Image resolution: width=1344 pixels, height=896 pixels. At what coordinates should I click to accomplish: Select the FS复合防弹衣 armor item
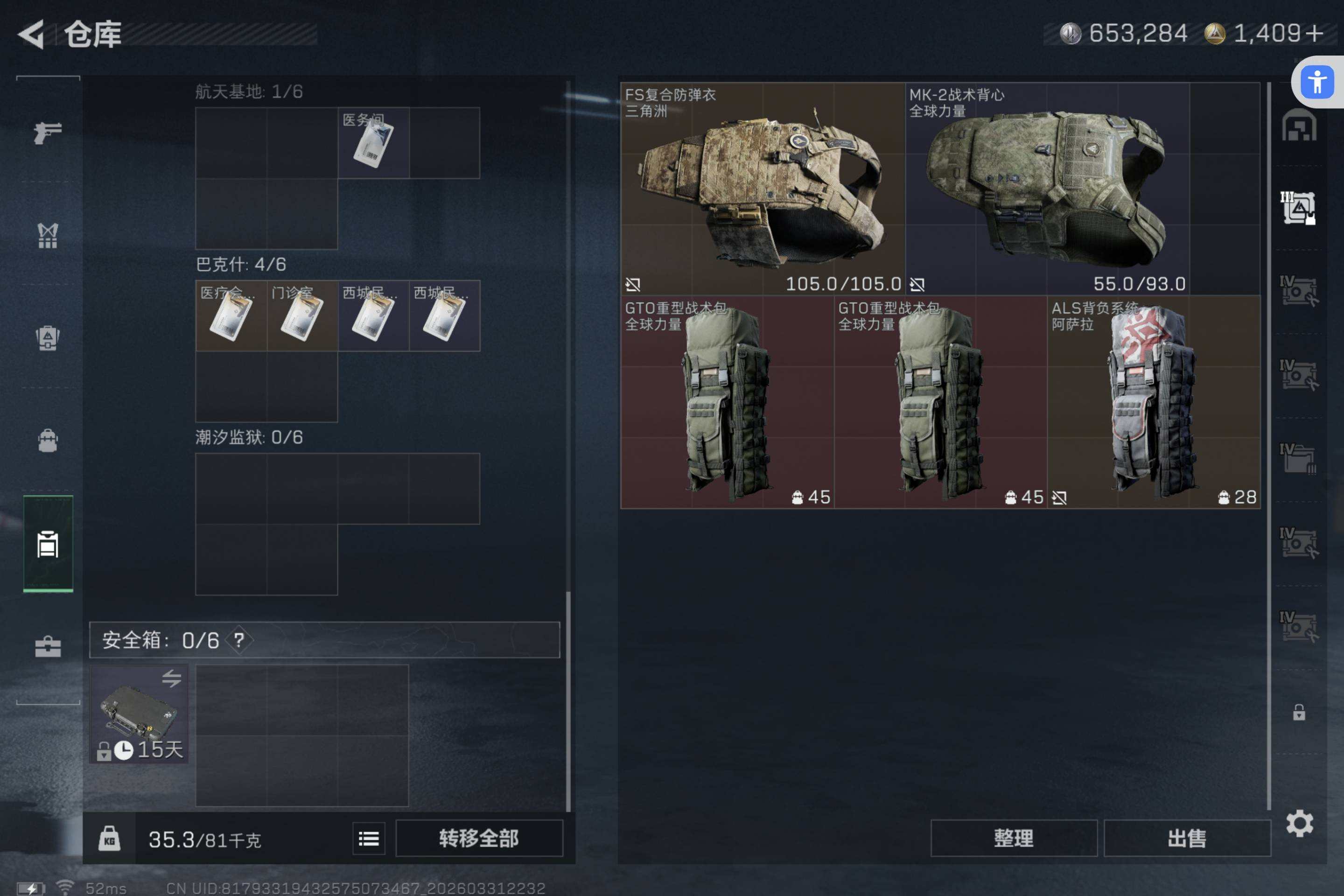coord(763,189)
